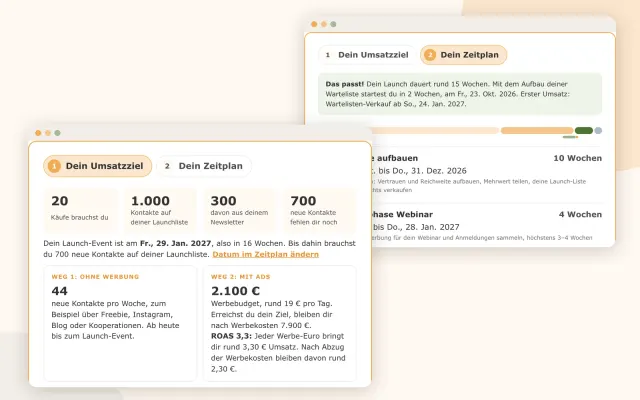Switch to 'Dein Zeitplan' tab in front window
The width and height of the screenshot is (640, 400).
pos(204,166)
